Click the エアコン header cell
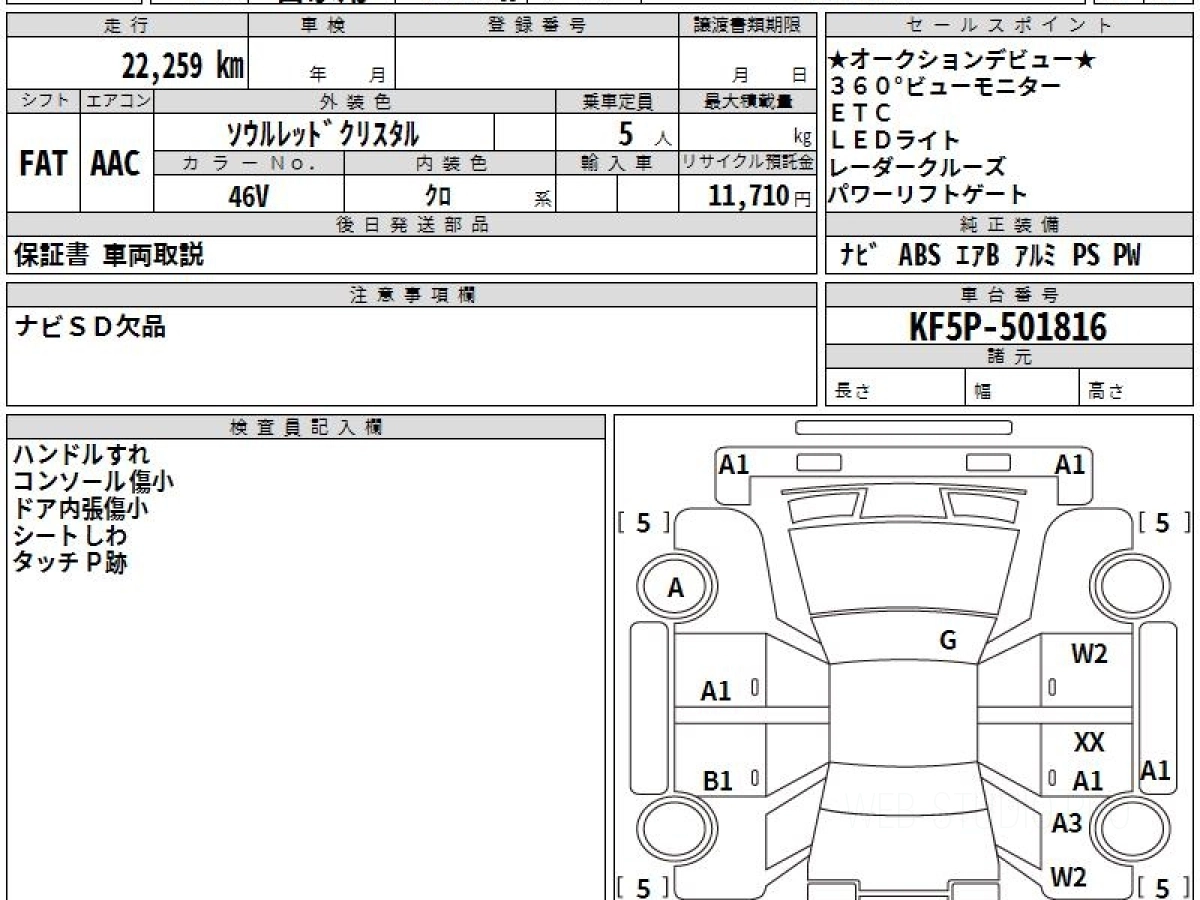Image resolution: width=1200 pixels, height=900 pixels. [x=117, y=101]
